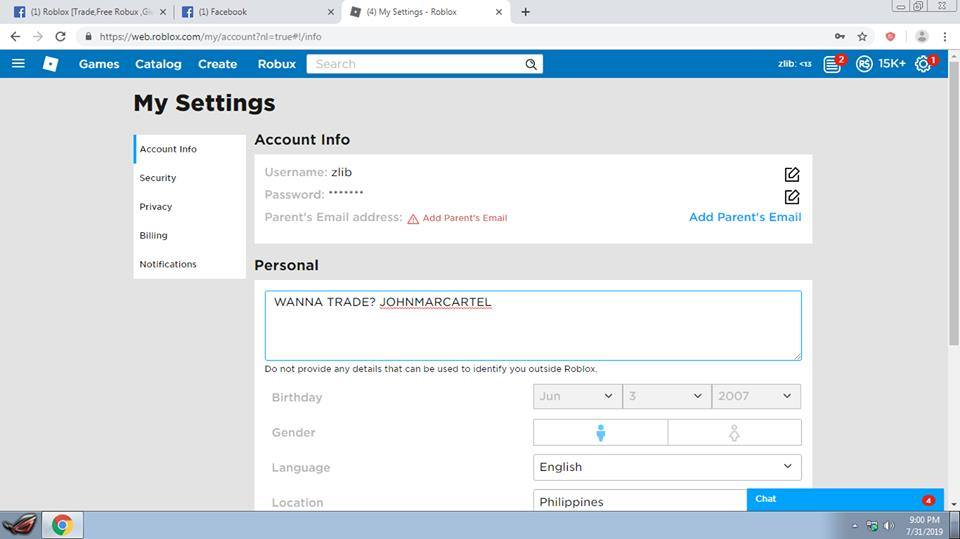The width and height of the screenshot is (960, 539).
Task: Open the Account Info section
Action: click(189, 149)
